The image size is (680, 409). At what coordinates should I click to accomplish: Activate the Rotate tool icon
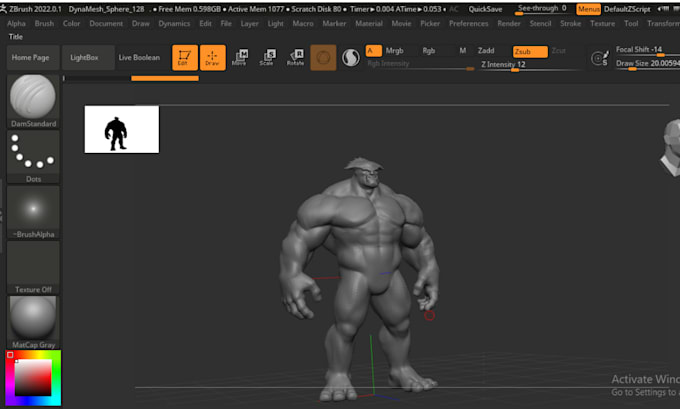tap(295, 57)
